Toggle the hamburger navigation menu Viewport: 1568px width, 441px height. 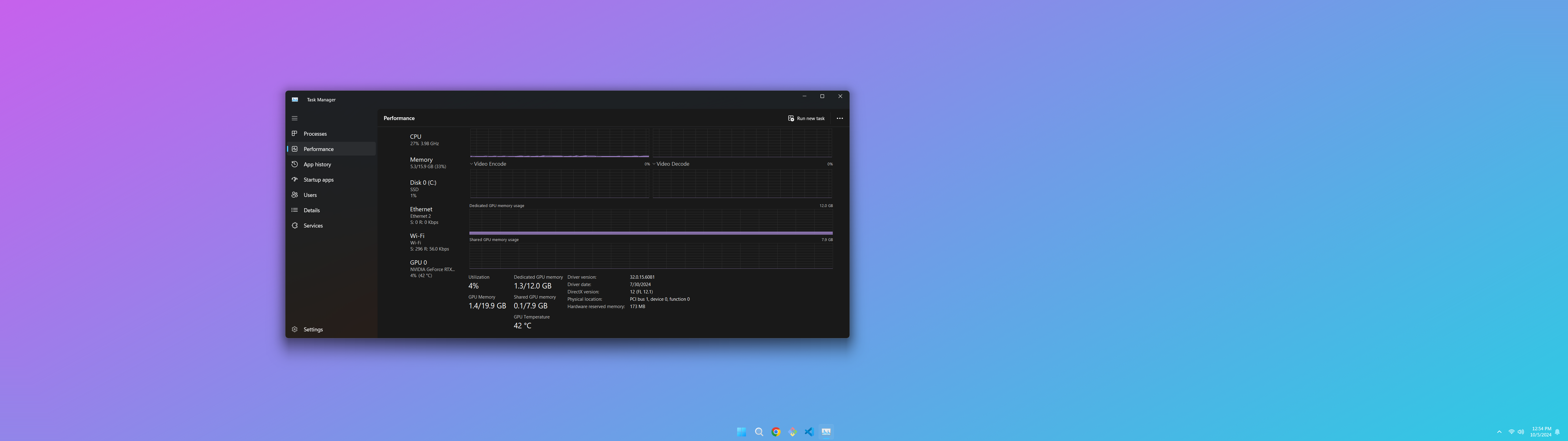295,118
